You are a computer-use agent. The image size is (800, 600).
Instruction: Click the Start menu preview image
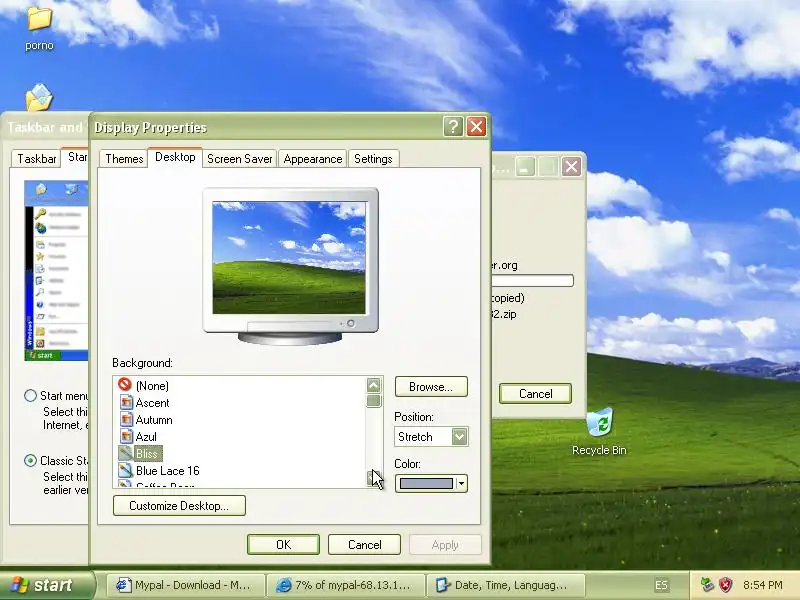pyautogui.click(x=56, y=270)
